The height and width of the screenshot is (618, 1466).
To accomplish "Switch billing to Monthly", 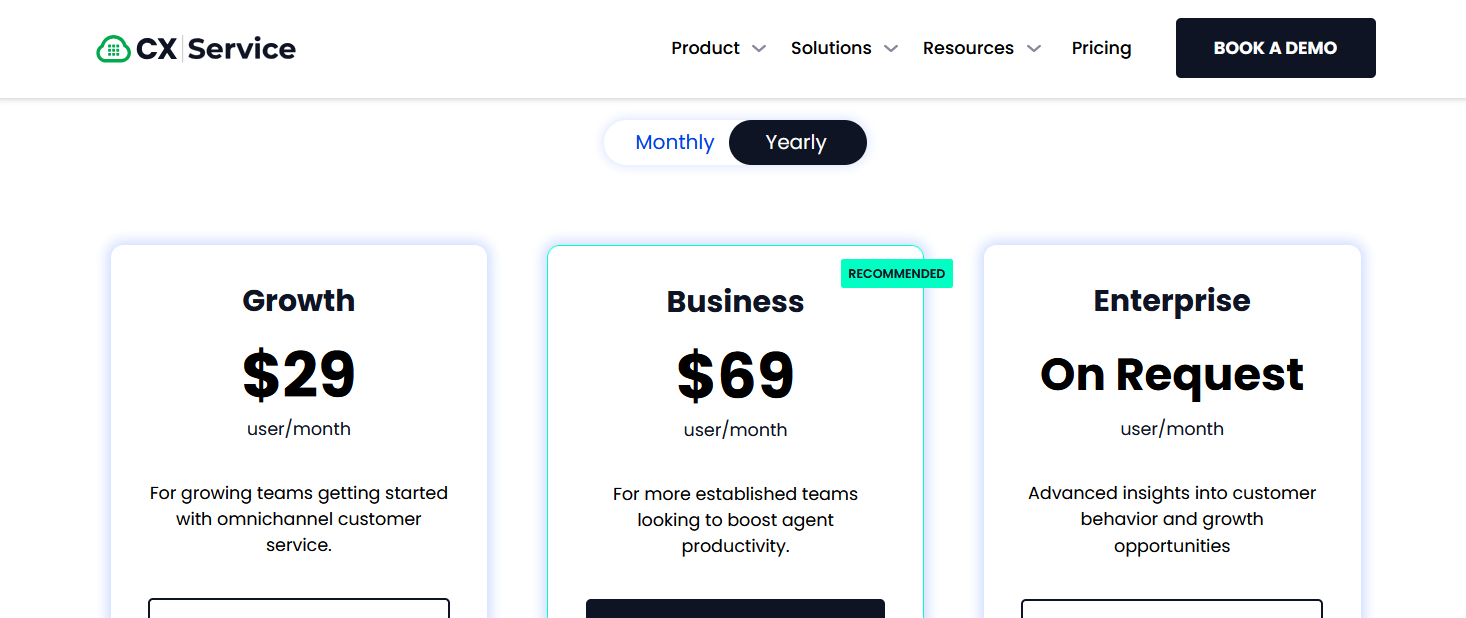I will coord(674,142).
